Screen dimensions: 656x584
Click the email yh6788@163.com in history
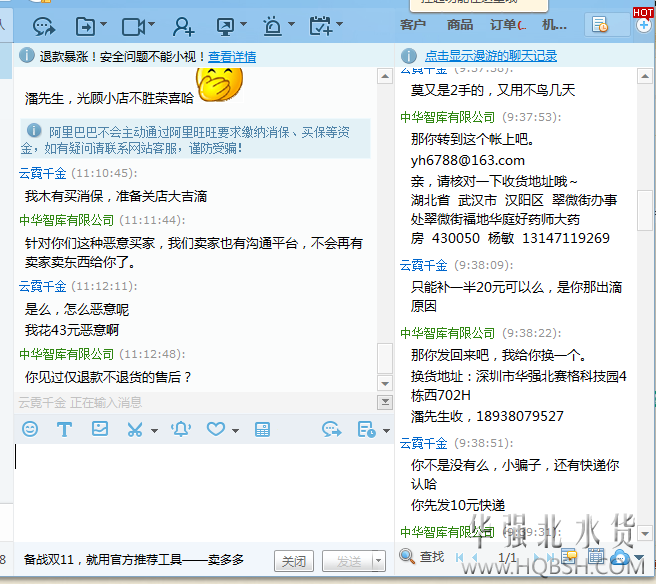468,160
